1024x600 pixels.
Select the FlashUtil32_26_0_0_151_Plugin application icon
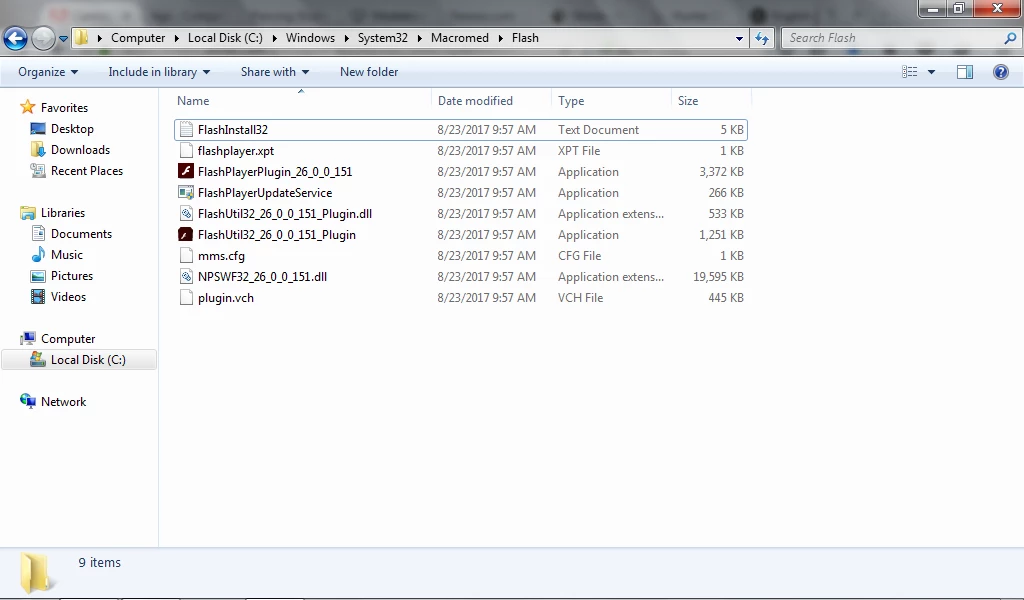pos(186,234)
